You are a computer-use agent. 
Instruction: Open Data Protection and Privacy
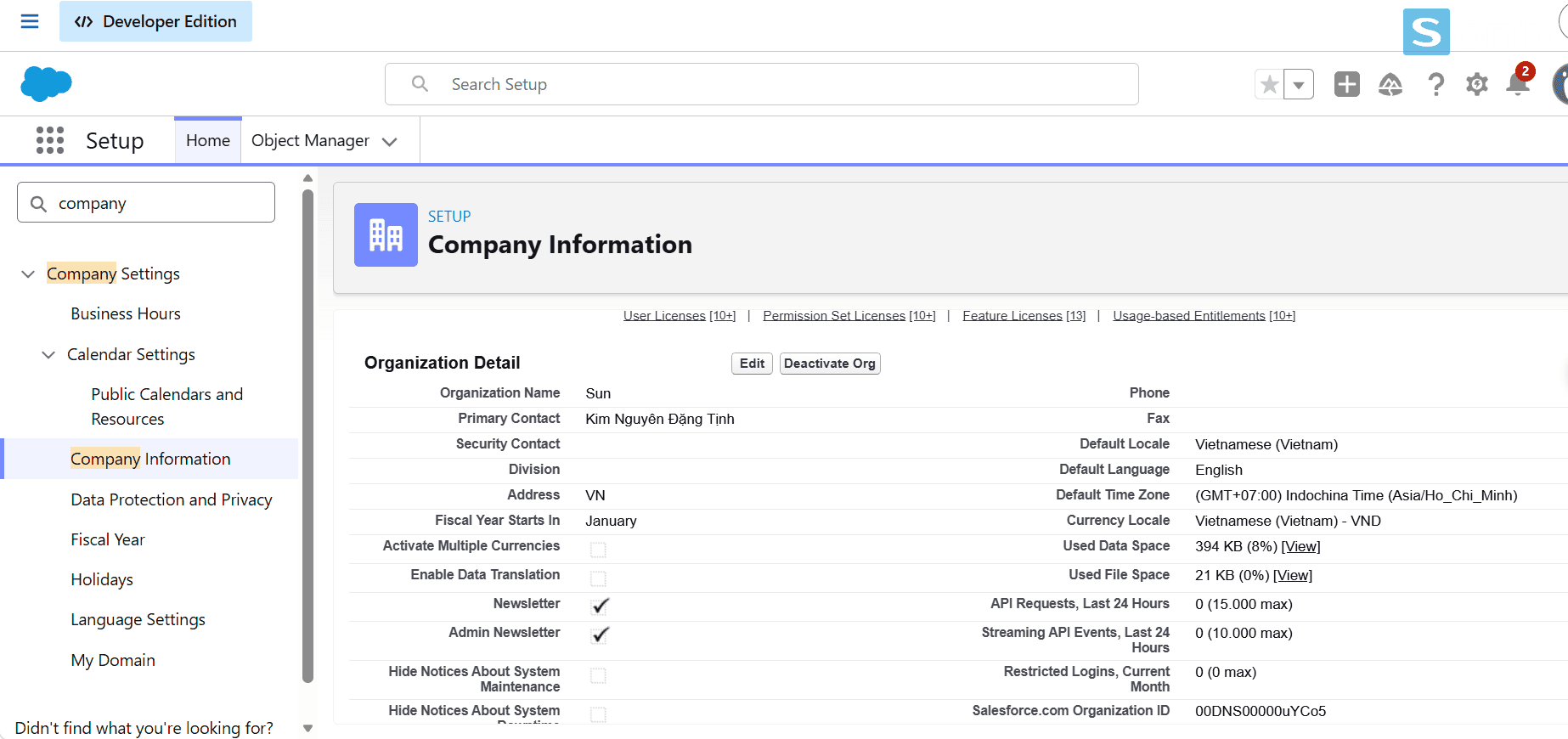click(172, 499)
